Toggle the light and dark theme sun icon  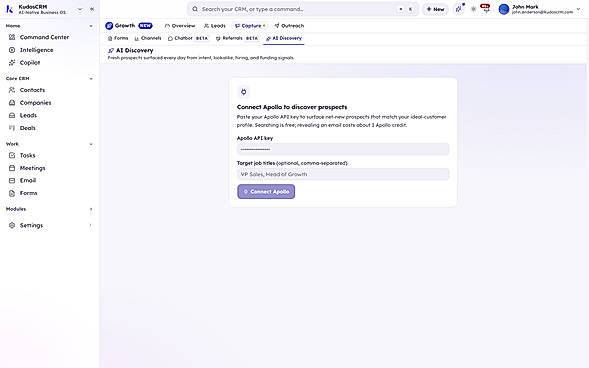473,9
